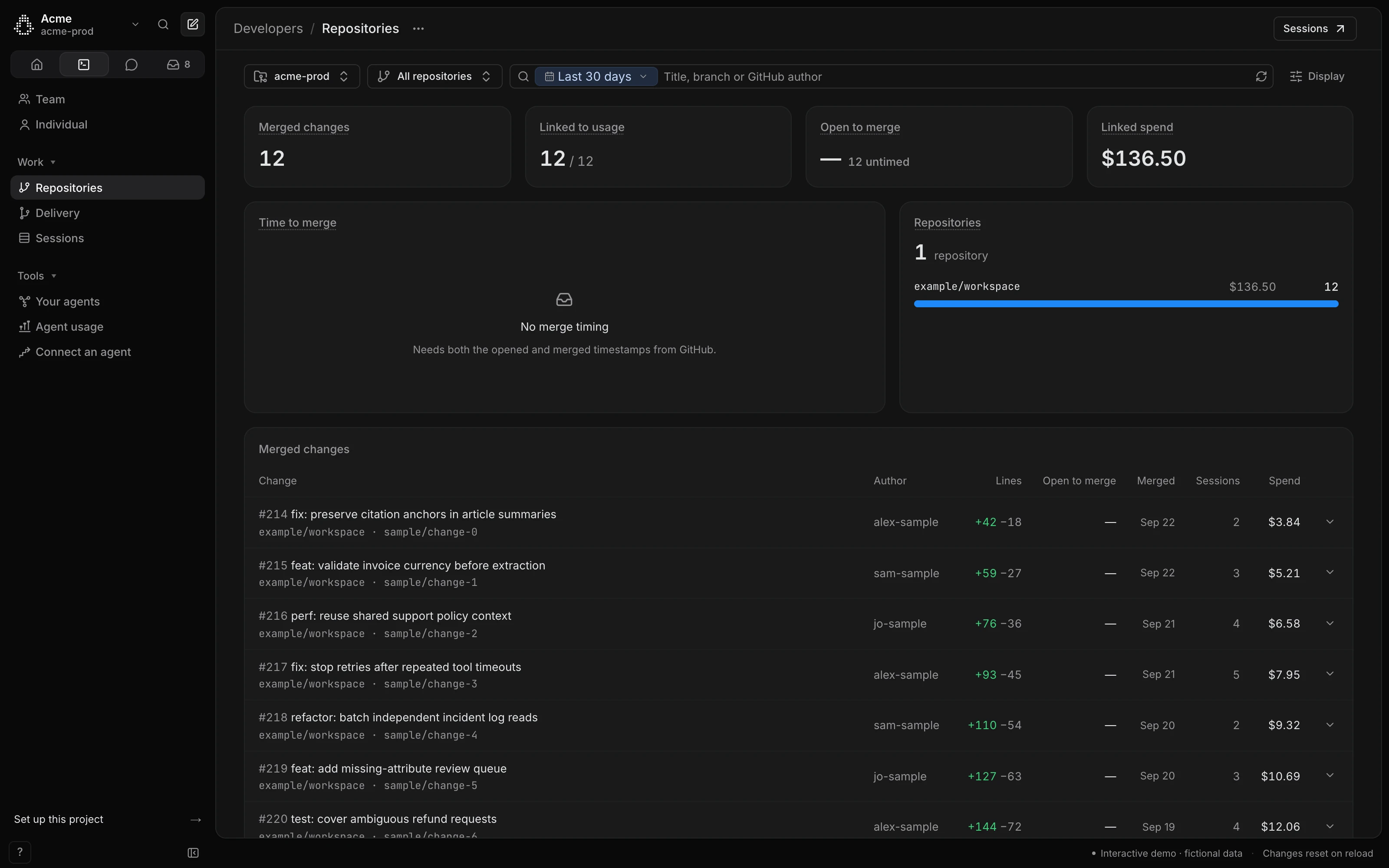1389x868 pixels.
Task: Collapse the sidebar with panel icon
Action: (193, 852)
